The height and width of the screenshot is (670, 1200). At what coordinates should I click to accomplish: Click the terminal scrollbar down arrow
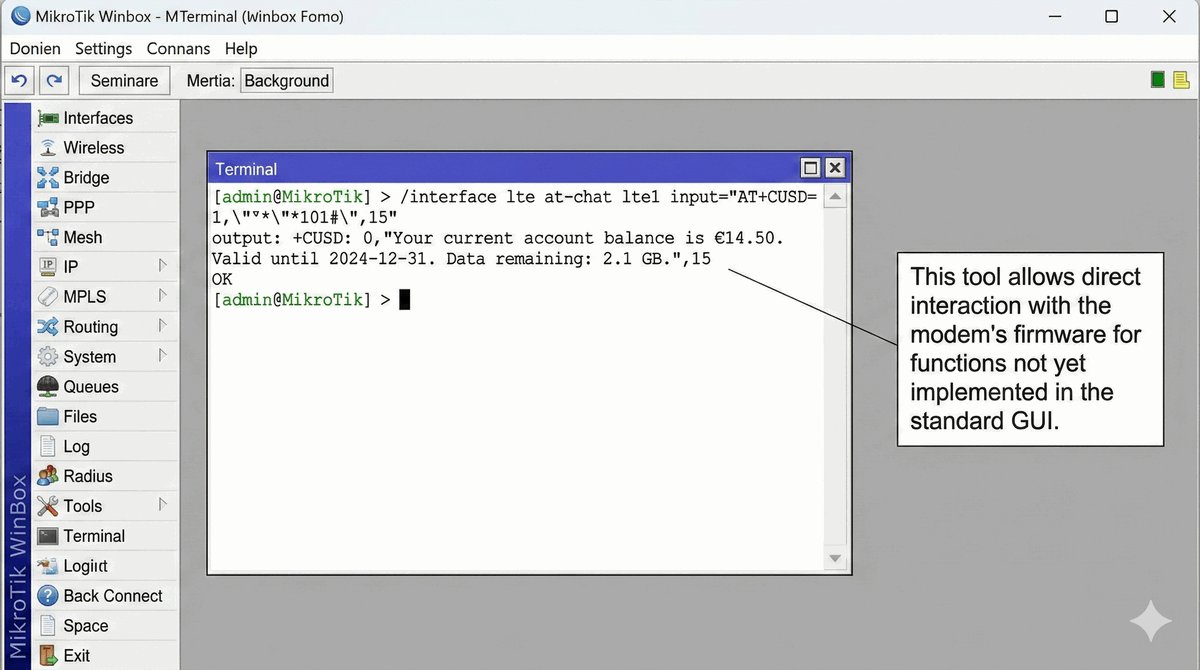point(835,559)
